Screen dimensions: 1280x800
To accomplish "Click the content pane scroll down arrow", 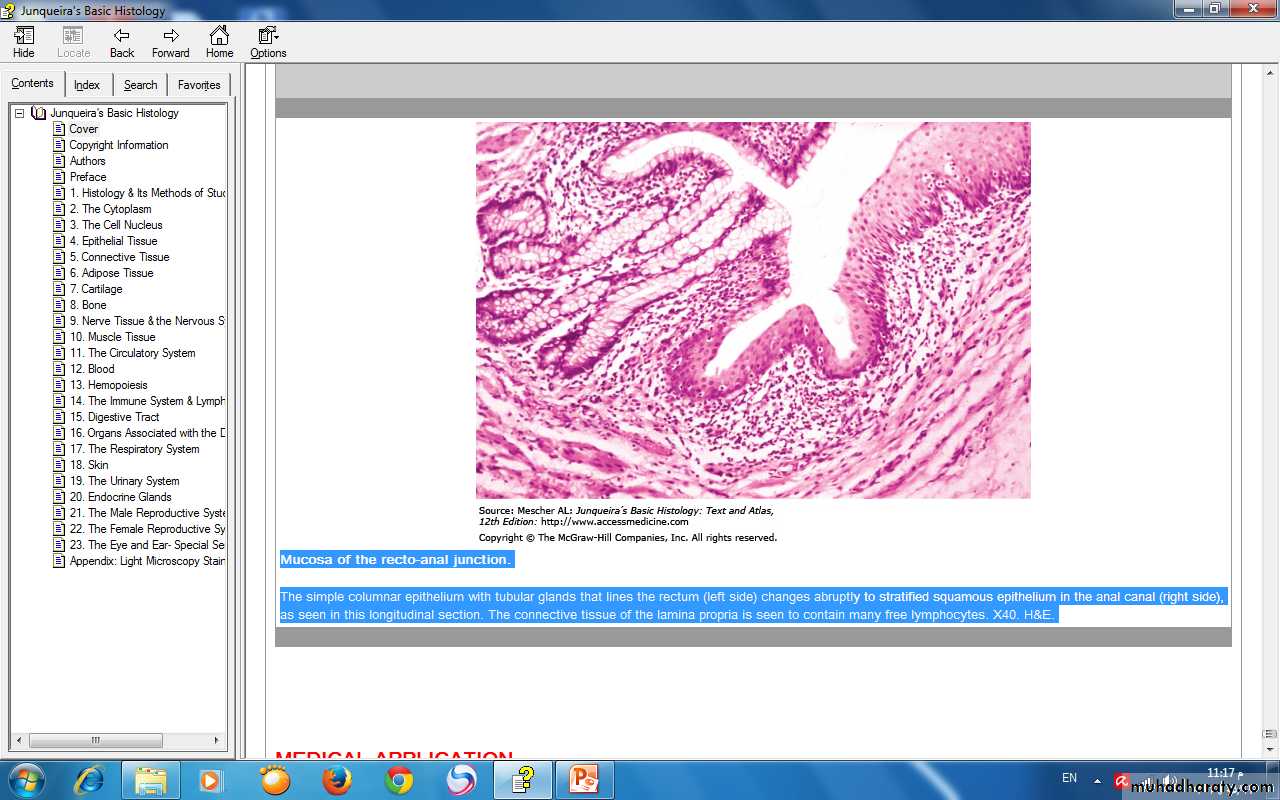I will coord(1269,749).
